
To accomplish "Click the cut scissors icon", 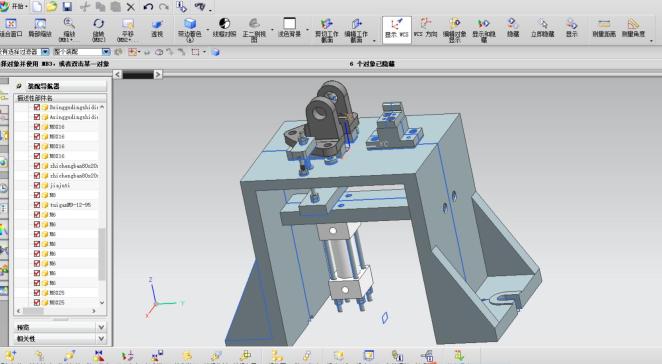I will (x=85, y=6).
